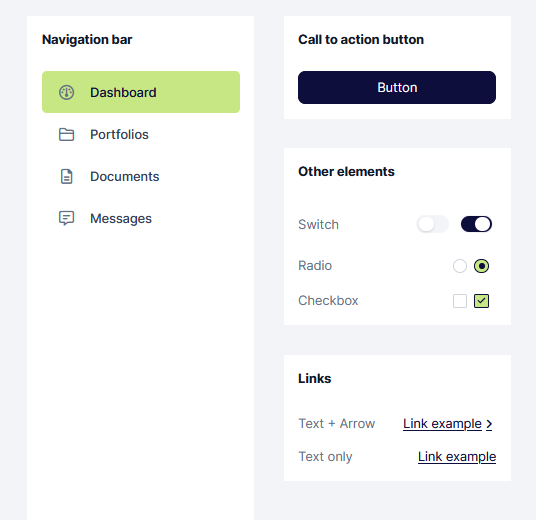Viewport: 536px width, 520px height.
Task: Open the Dashboard navigation item
Action: 141,92
